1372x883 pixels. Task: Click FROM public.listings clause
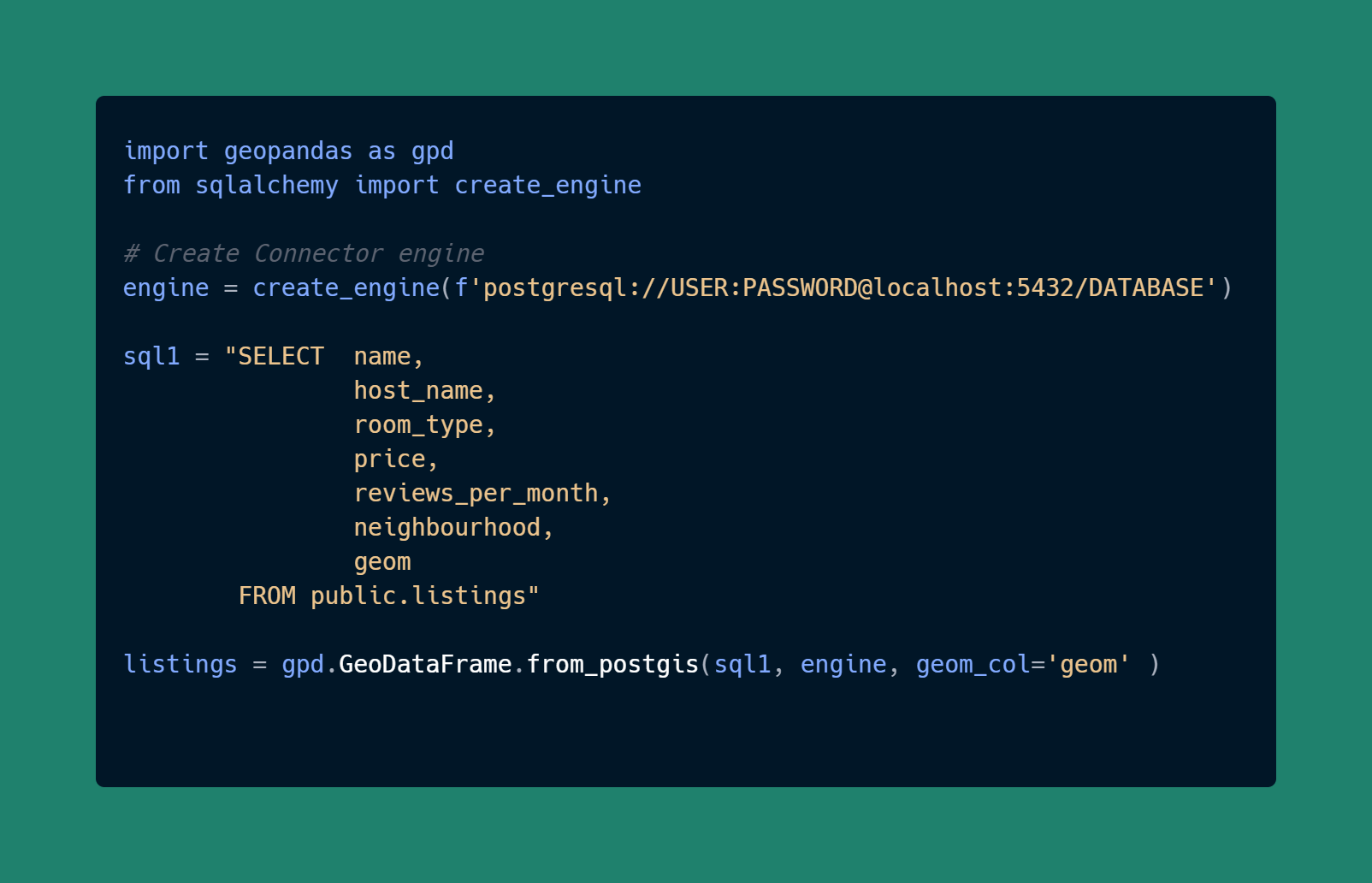382,596
